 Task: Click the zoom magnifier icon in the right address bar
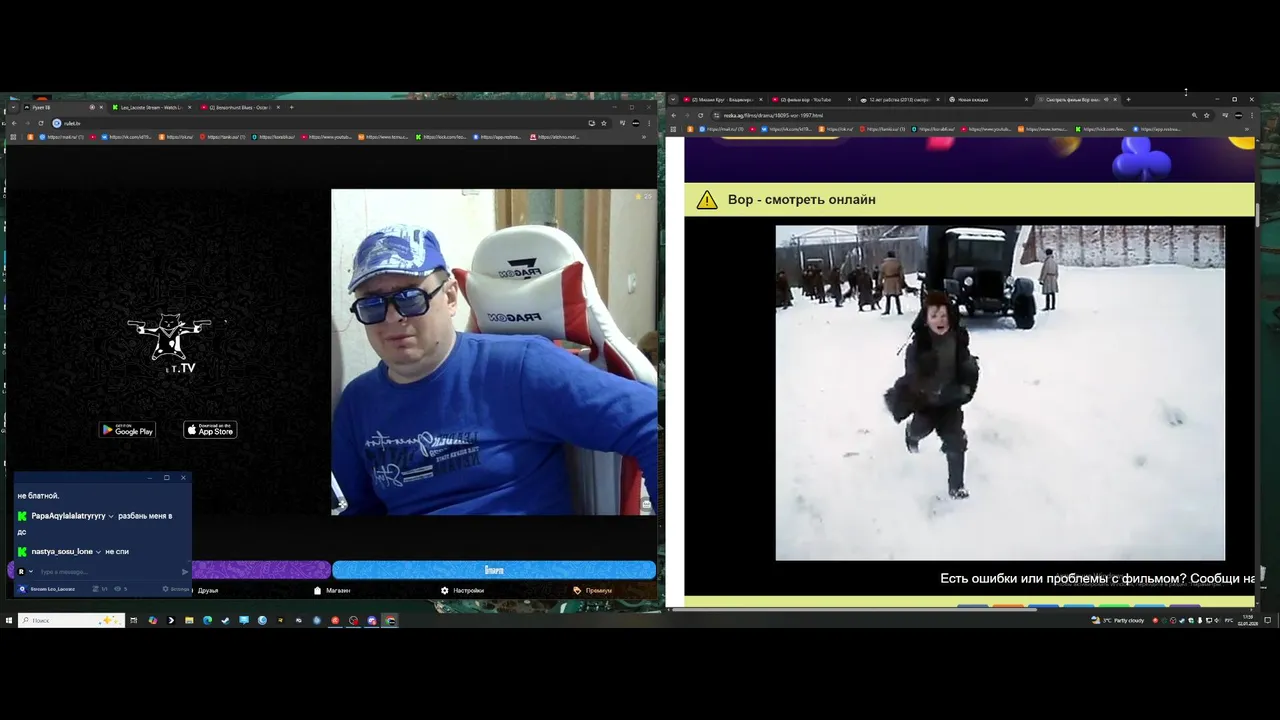point(1194,115)
